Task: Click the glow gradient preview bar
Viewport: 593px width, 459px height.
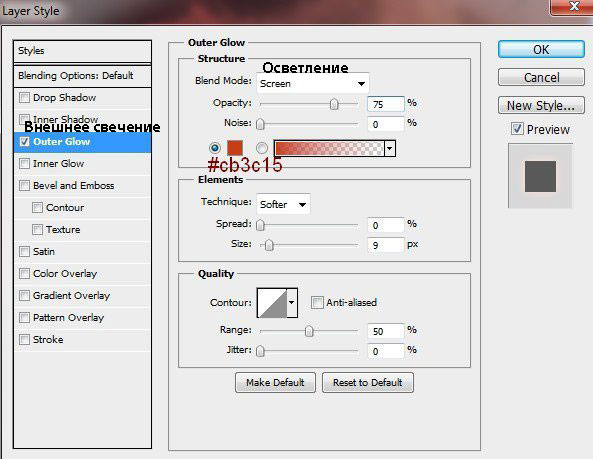Action: click(329, 148)
